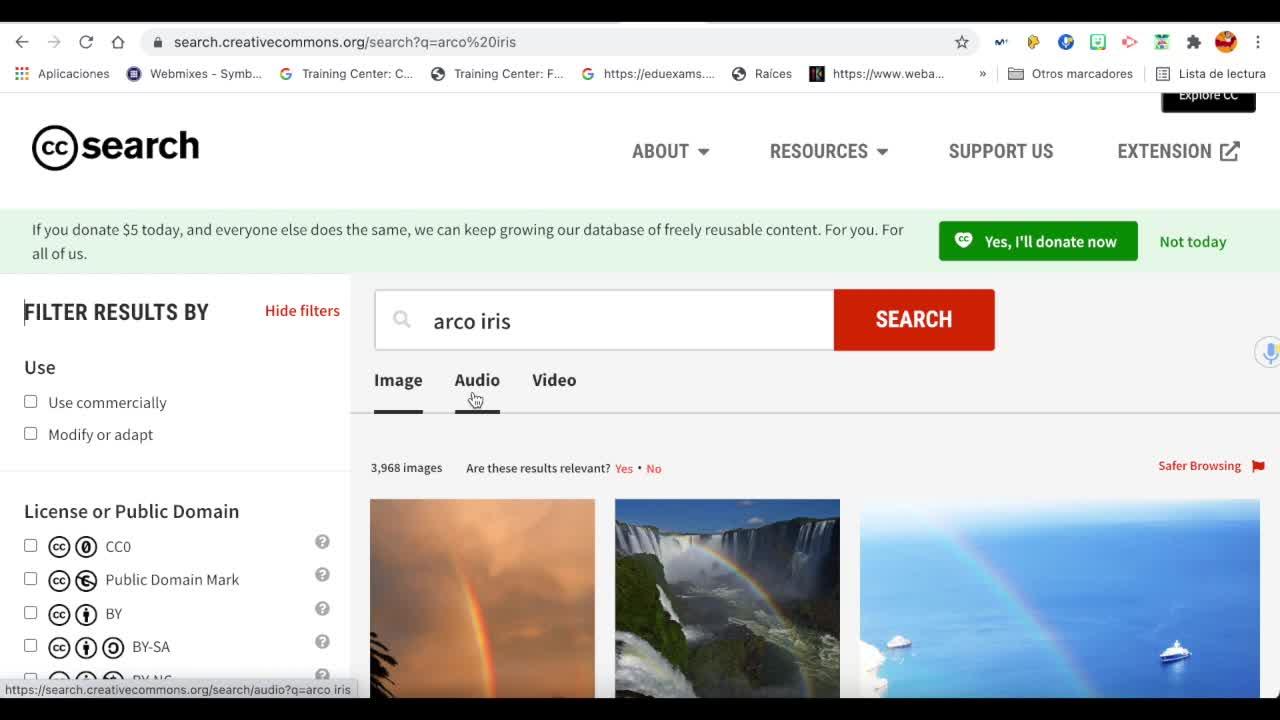Open the weba... bookmark
The height and width of the screenshot is (720, 1280).
click(877, 74)
